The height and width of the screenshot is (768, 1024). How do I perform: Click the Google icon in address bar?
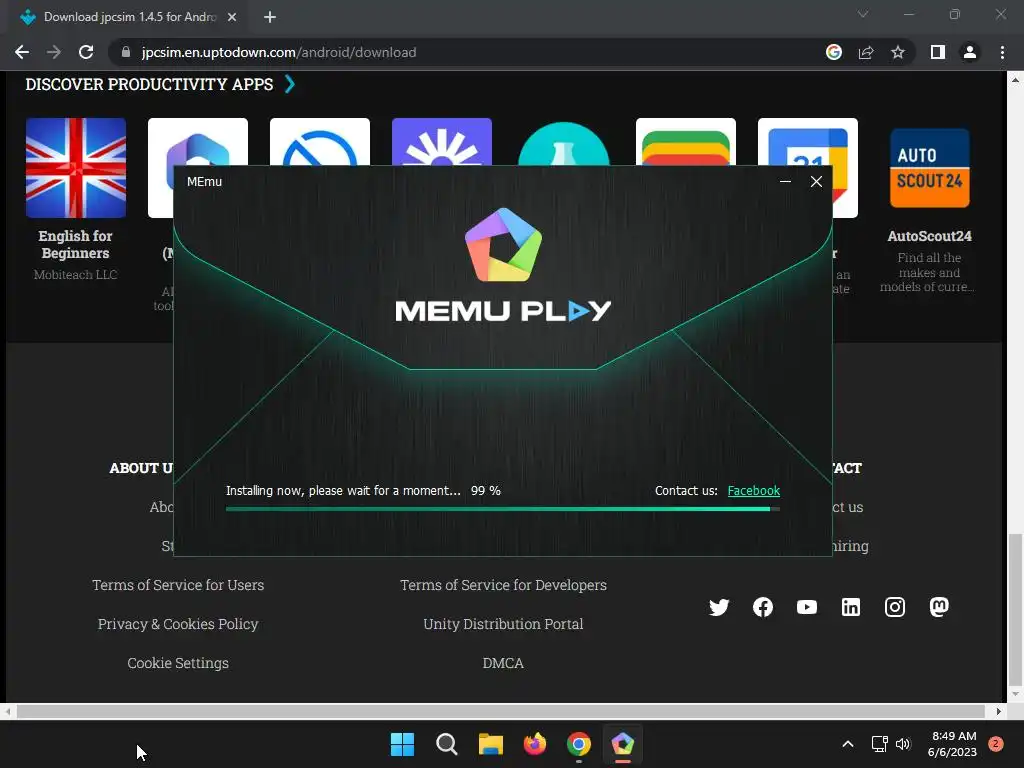[834, 52]
